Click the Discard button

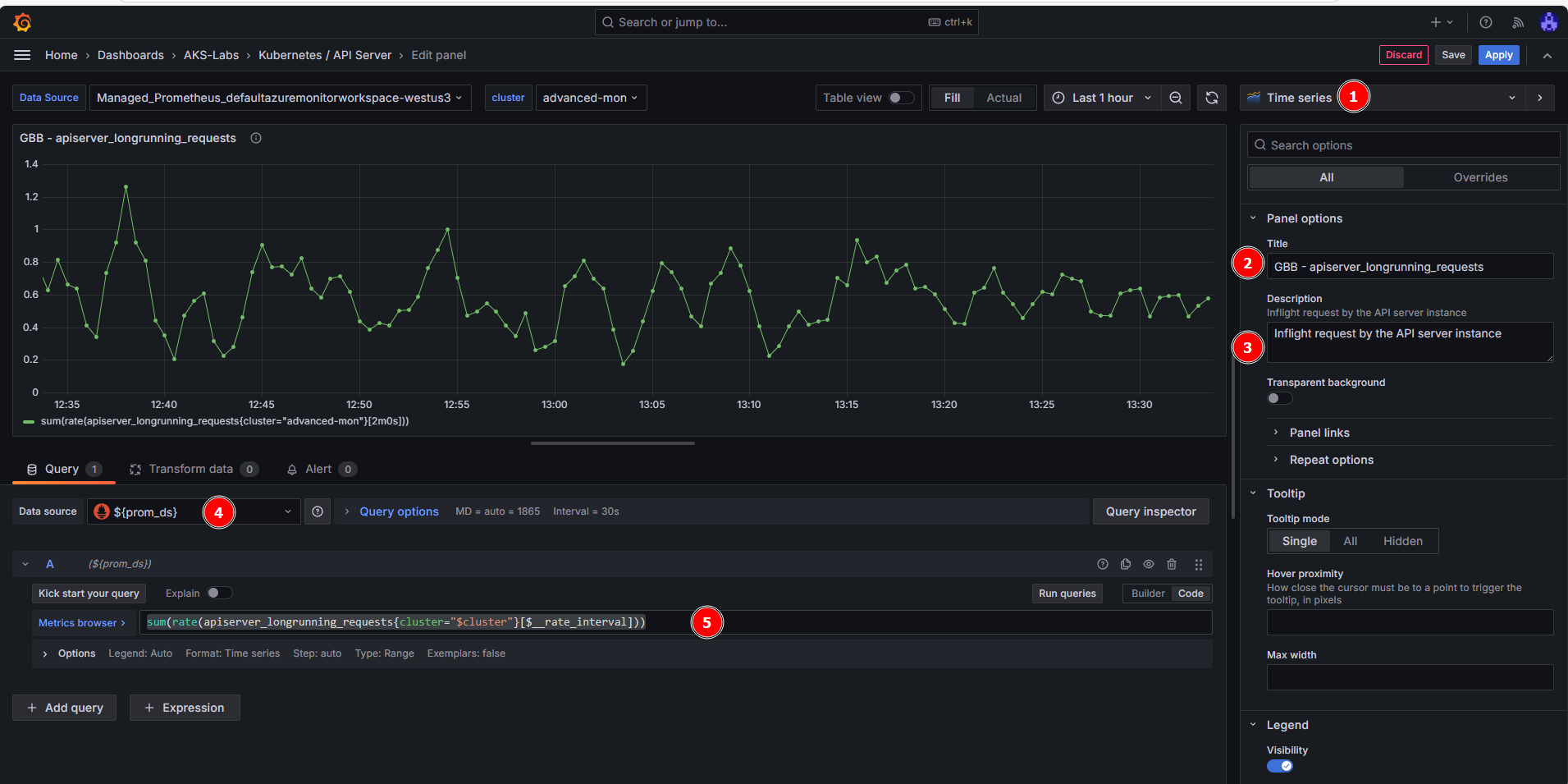tap(1403, 55)
